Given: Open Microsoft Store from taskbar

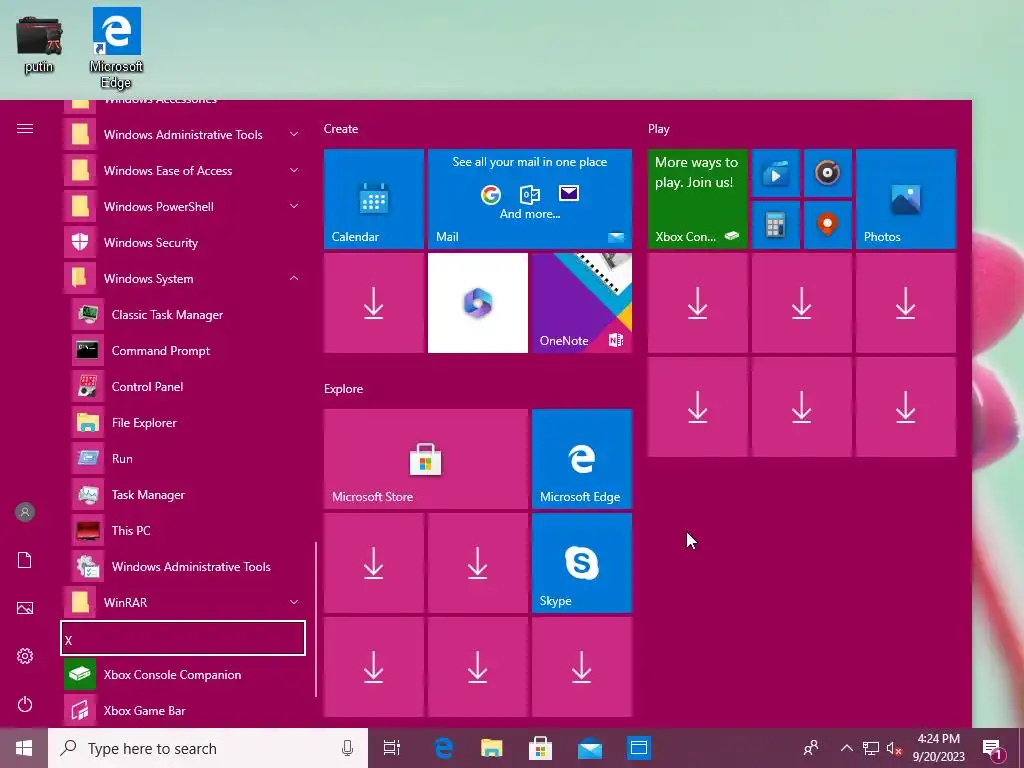Looking at the screenshot, I should tap(541, 748).
